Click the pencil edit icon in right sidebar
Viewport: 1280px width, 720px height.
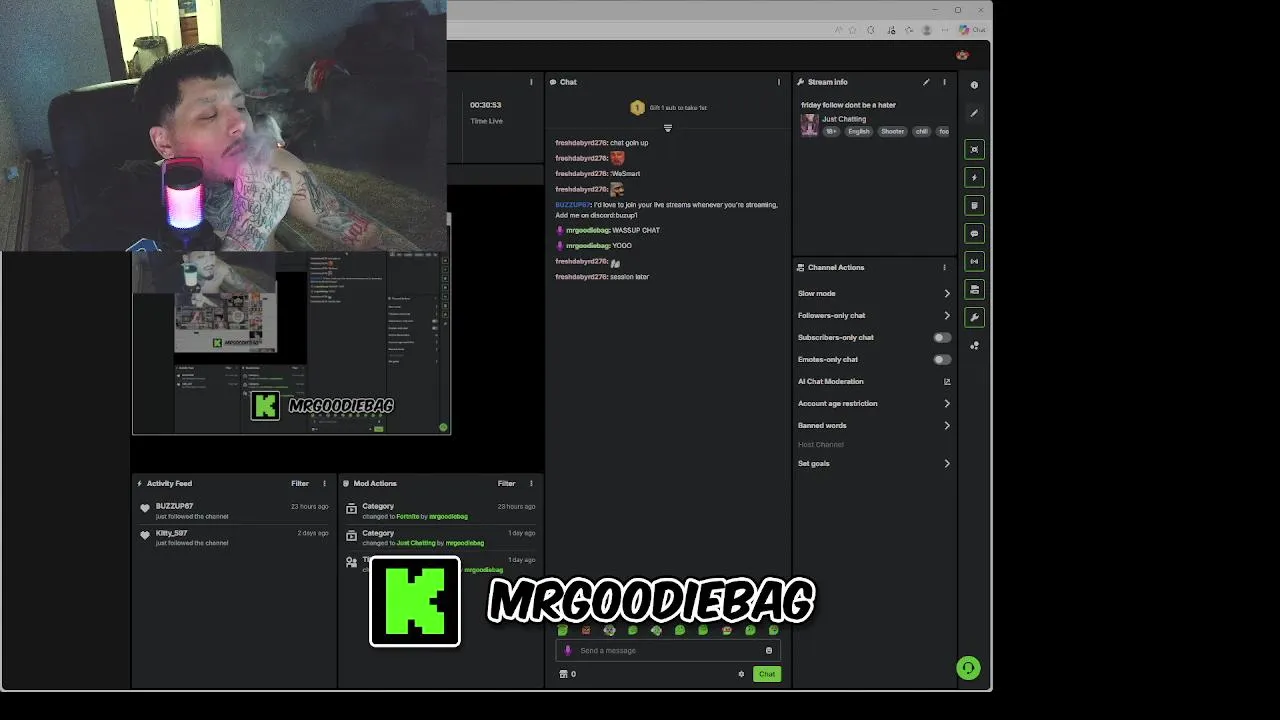[974, 113]
